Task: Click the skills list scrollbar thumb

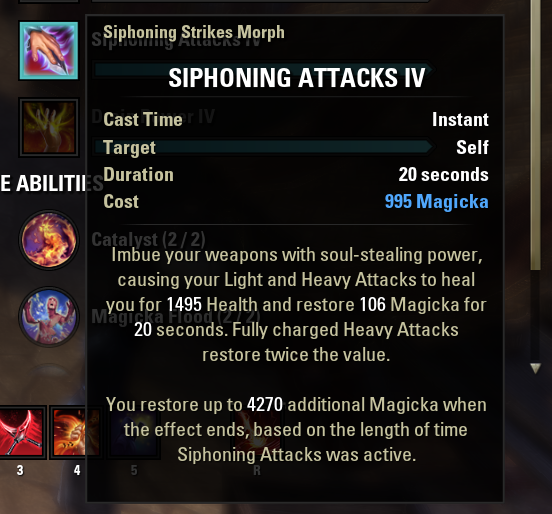Action: point(535,134)
